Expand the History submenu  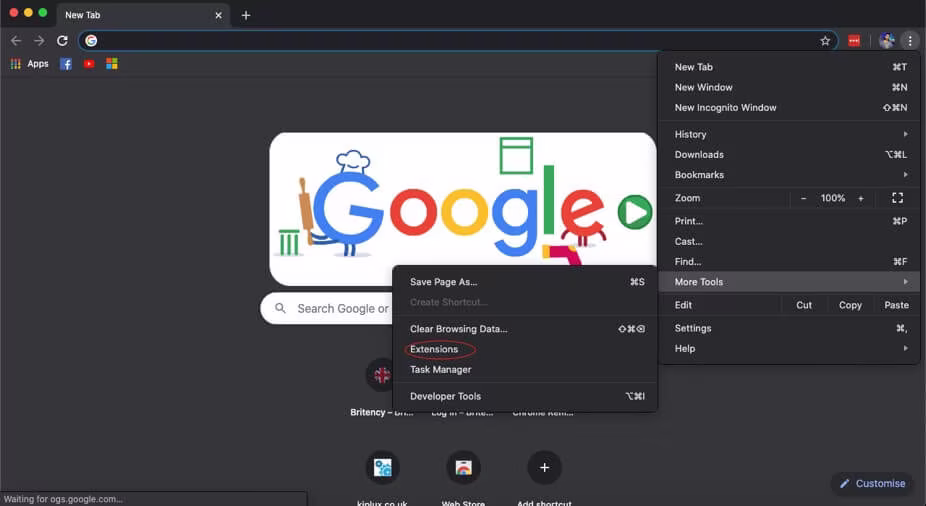tap(789, 134)
